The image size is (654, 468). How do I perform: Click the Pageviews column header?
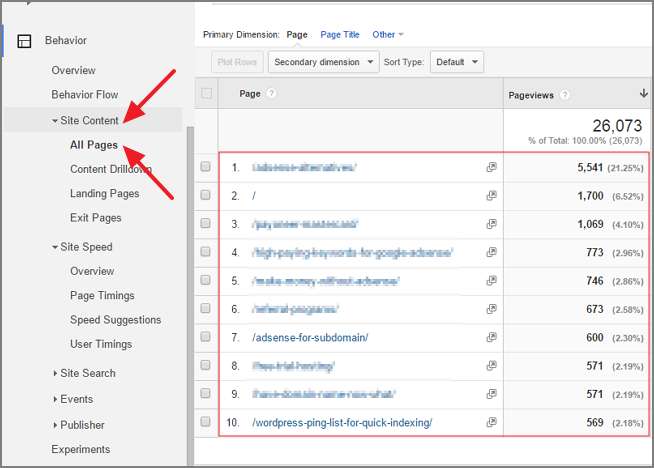point(531,95)
